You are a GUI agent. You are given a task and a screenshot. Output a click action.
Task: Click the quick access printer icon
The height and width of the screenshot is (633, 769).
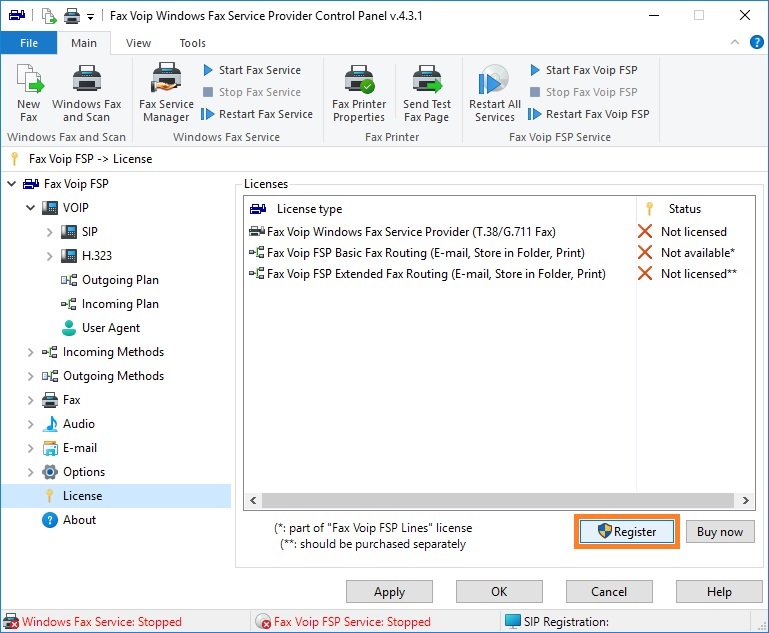click(72, 16)
